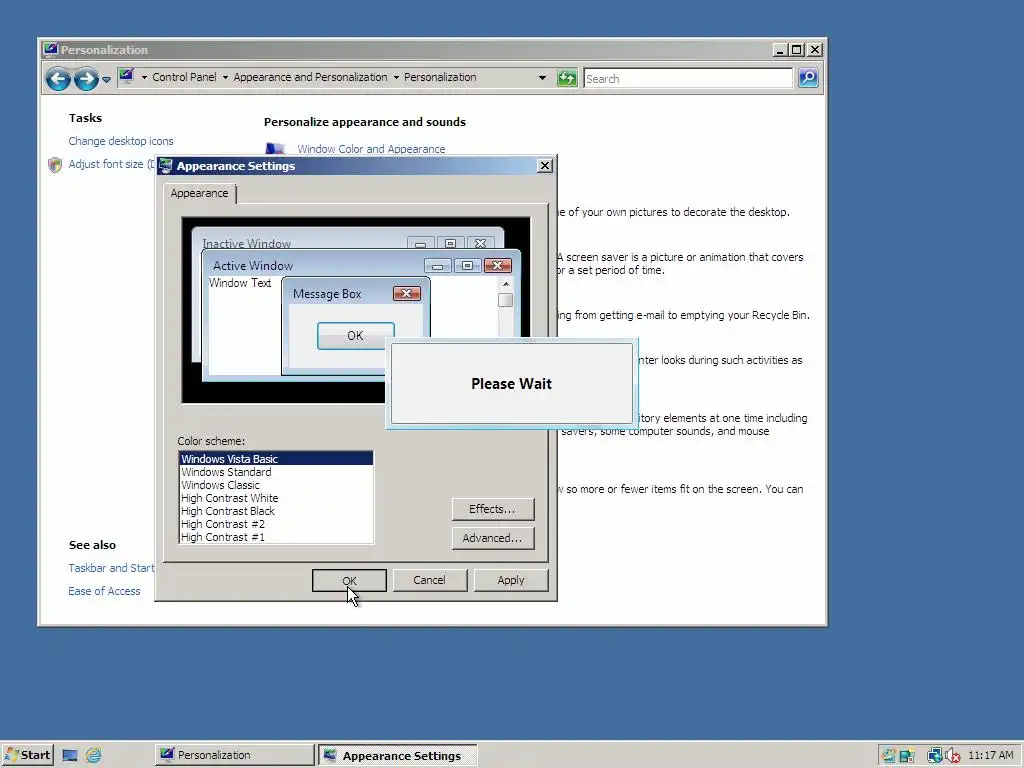
Task: Click preview Active Window maximize icon
Action: tap(467, 265)
